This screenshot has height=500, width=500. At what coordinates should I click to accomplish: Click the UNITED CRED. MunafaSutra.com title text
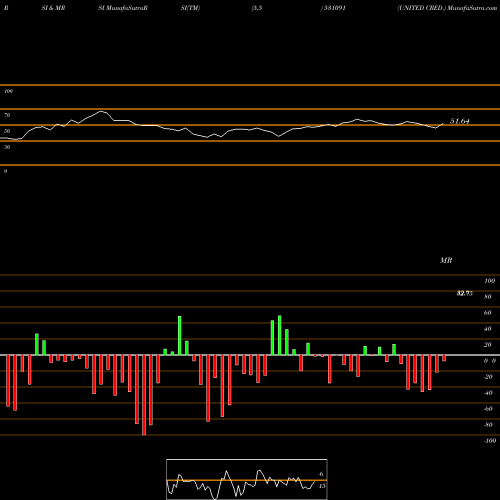point(447,8)
